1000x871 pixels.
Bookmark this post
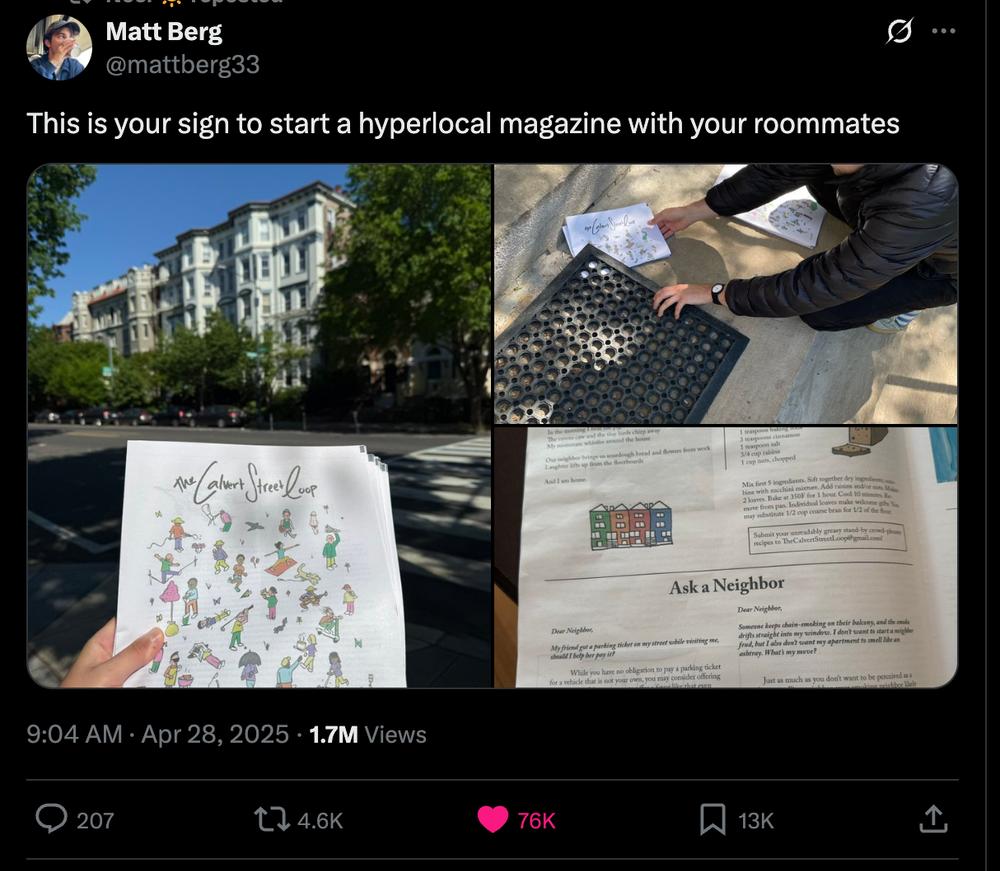point(712,819)
